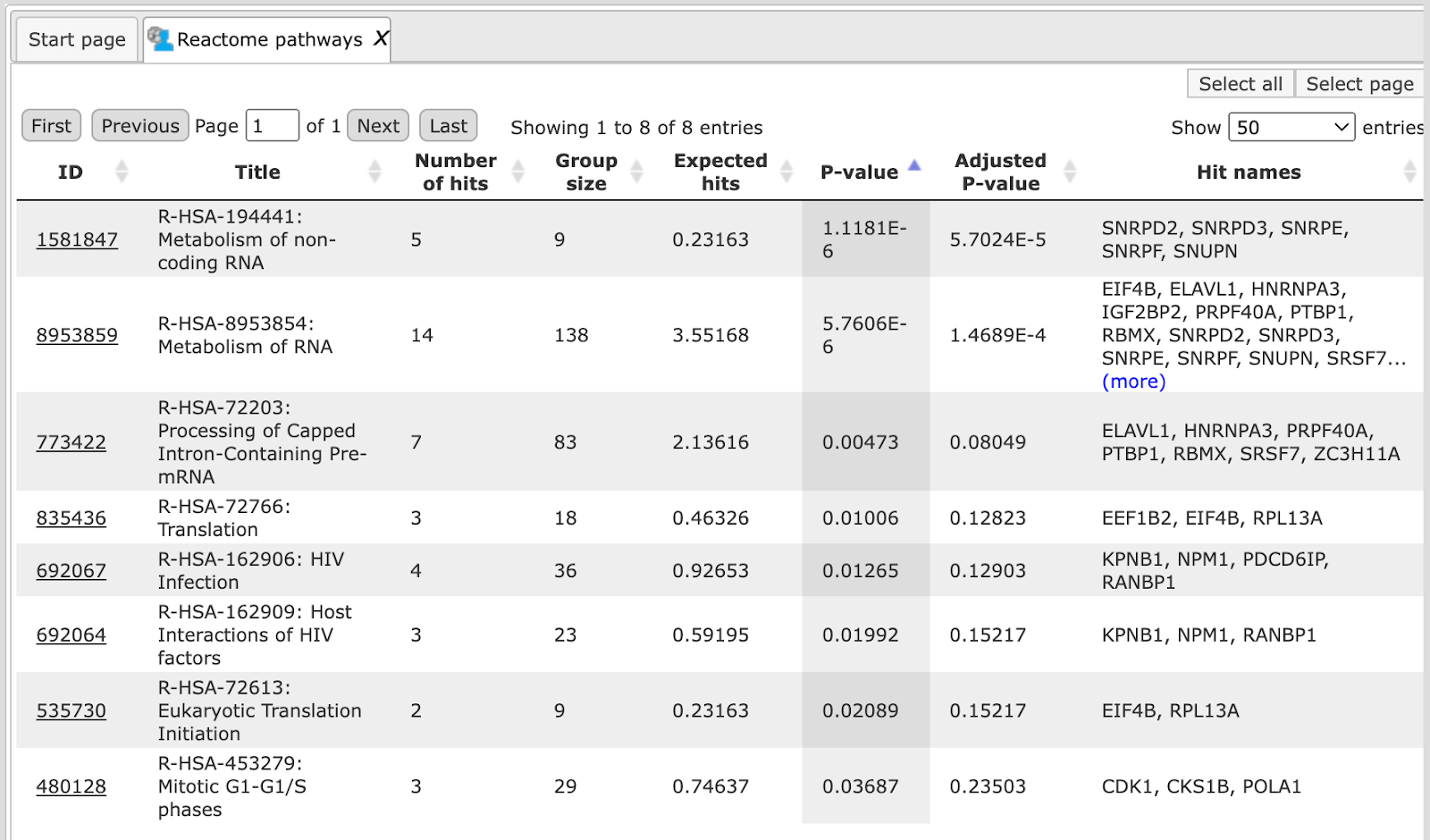Expand hit names via (more) link
This screenshot has width=1430, height=840.
[1133, 382]
